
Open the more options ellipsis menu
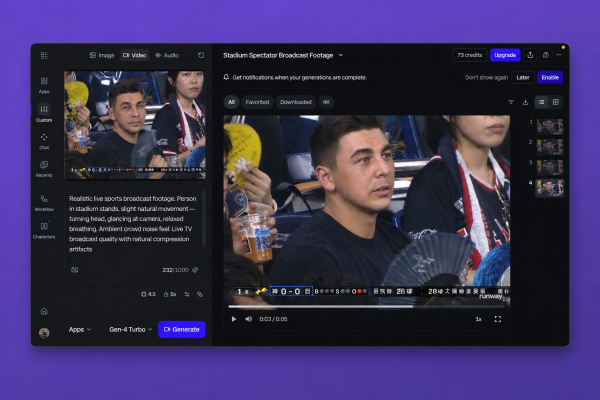point(559,55)
